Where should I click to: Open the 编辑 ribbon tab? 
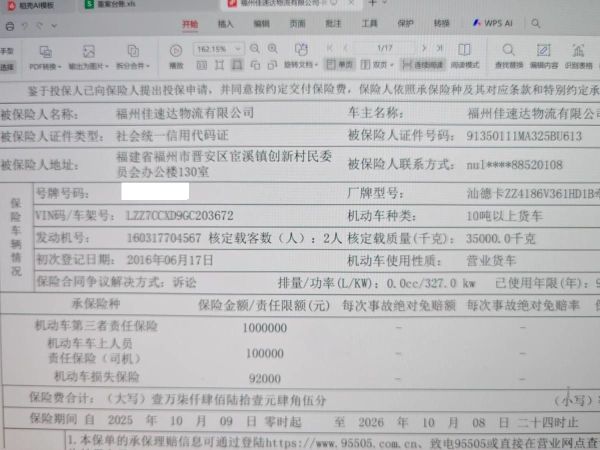(262, 24)
